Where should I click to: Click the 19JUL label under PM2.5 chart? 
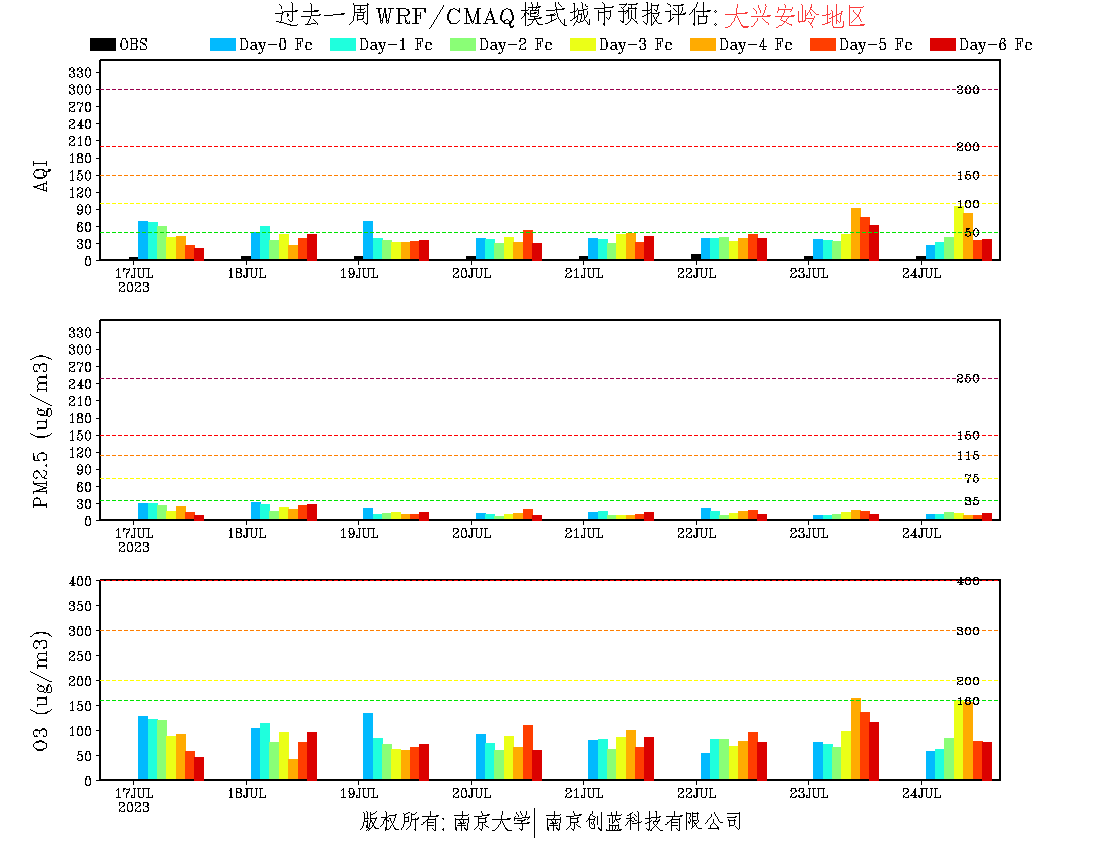coord(359,534)
